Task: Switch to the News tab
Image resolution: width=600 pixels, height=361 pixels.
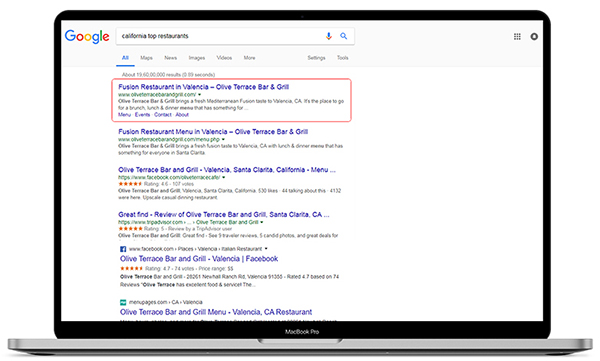Action: point(171,58)
